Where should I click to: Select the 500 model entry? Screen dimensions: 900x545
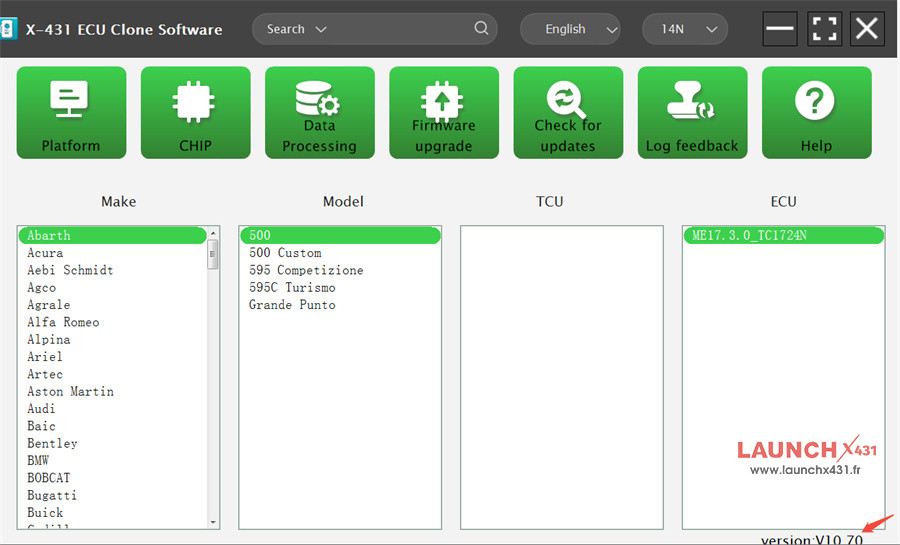pyautogui.click(x=340, y=235)
